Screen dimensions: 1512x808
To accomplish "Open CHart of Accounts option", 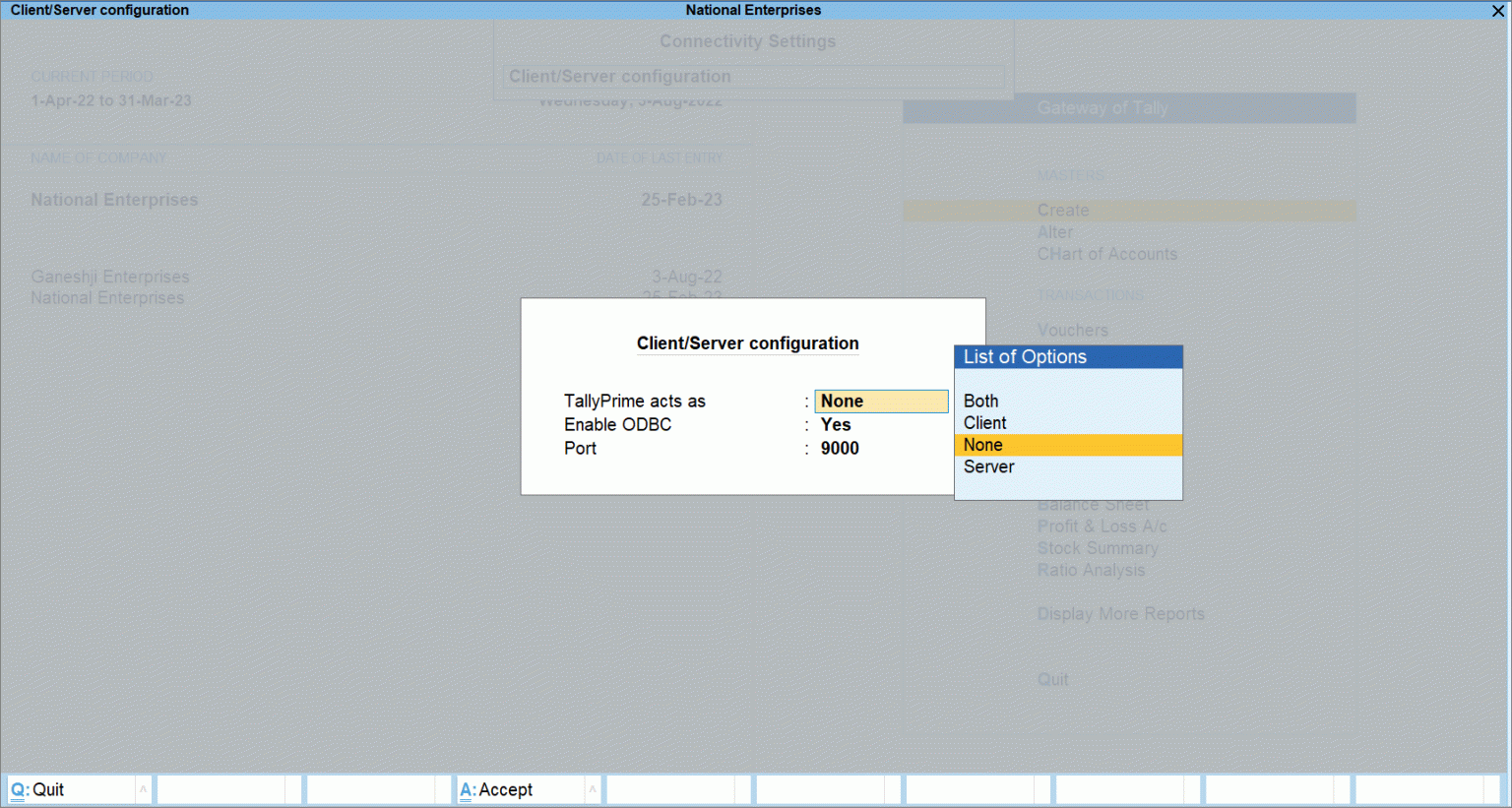I will point(1107,254).
